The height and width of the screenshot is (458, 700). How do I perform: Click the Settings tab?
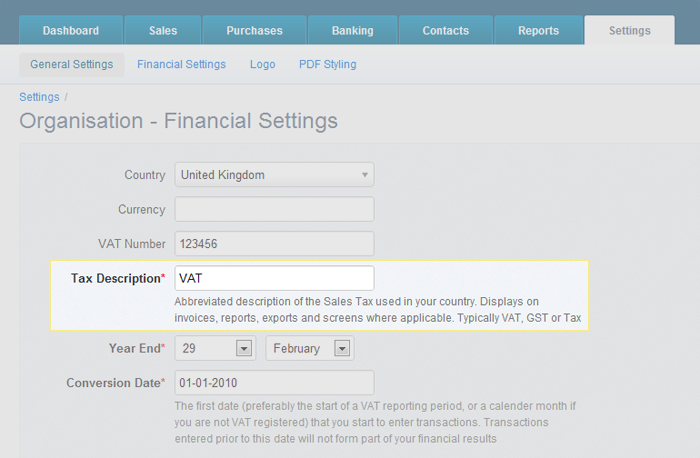pos(629,30)
